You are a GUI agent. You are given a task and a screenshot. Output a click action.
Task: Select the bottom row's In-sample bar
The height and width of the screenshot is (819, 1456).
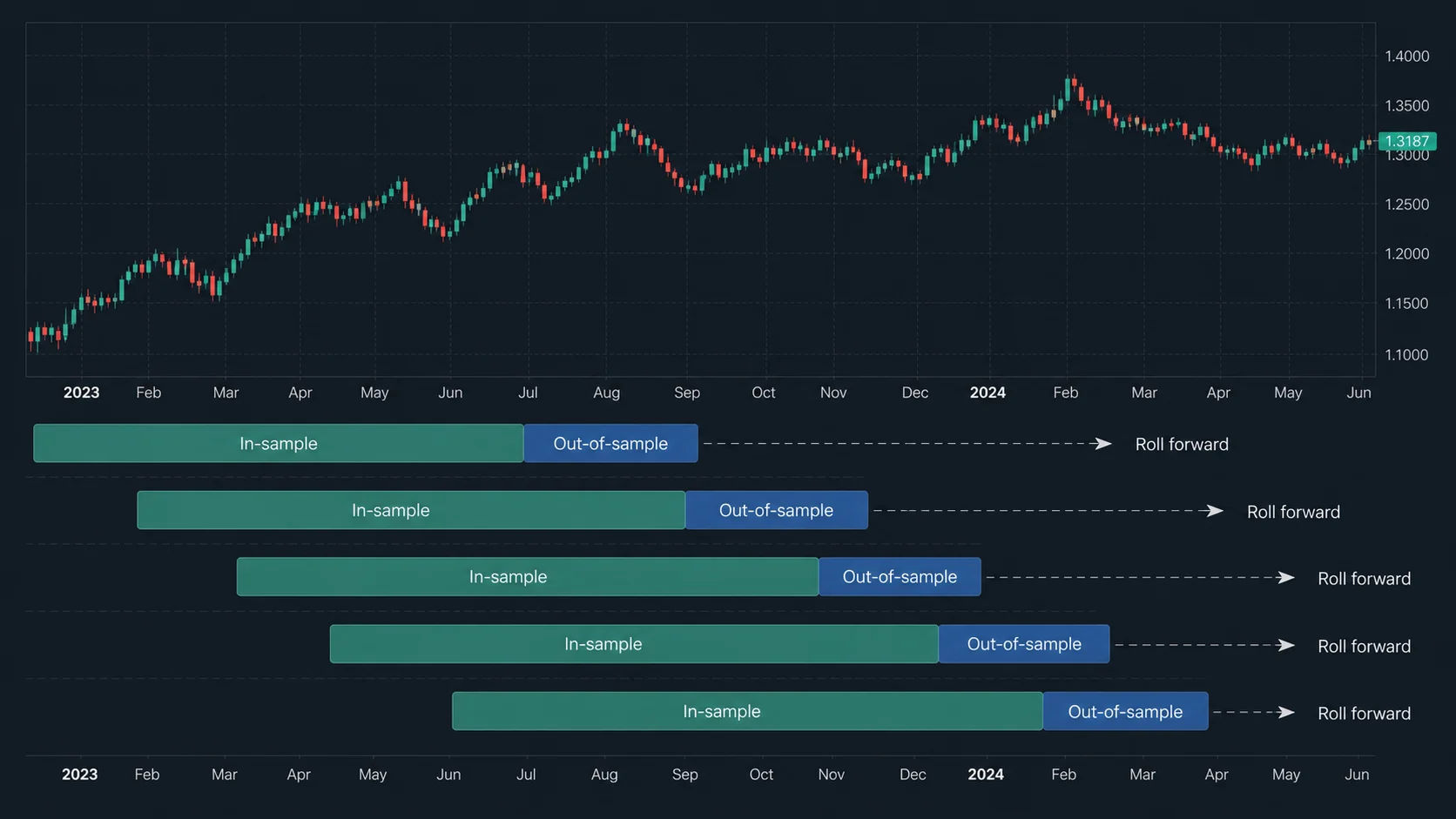pyautogui.click(x=747, y=711)
